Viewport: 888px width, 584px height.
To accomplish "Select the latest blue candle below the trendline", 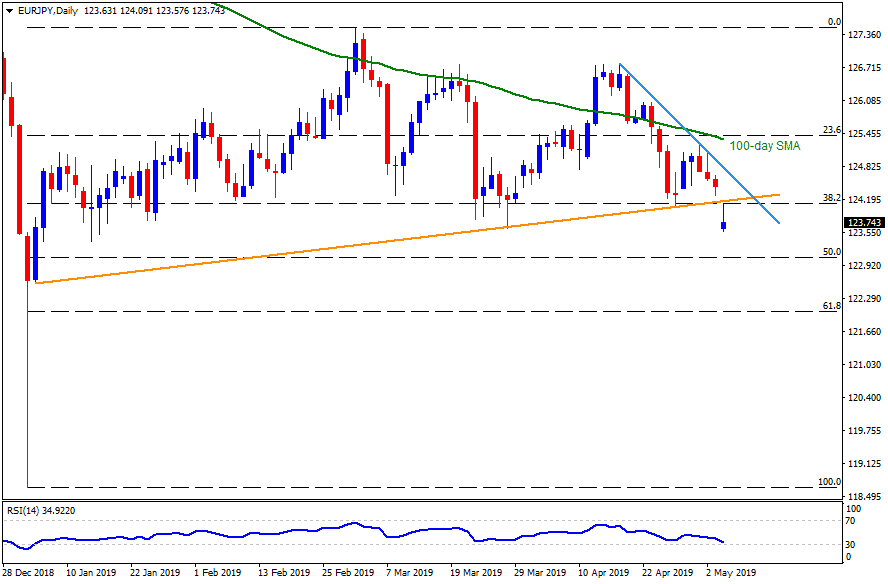I will point(724,226).
